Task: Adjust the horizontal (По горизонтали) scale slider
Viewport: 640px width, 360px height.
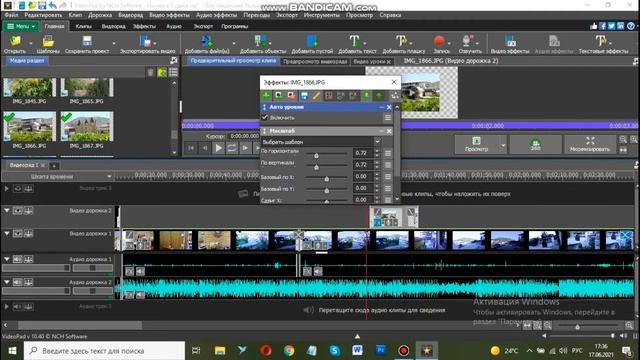Action: [326, 154]
